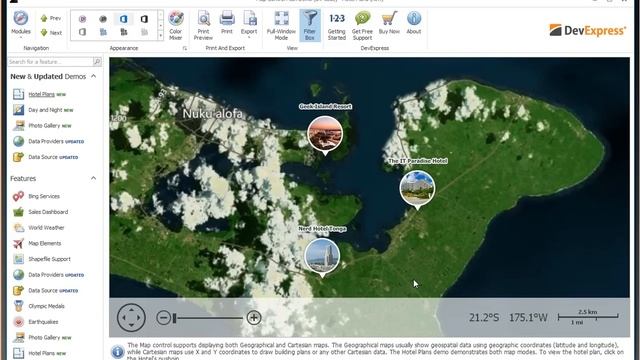Collapse the New & Updated Demos group

[93, 76]
